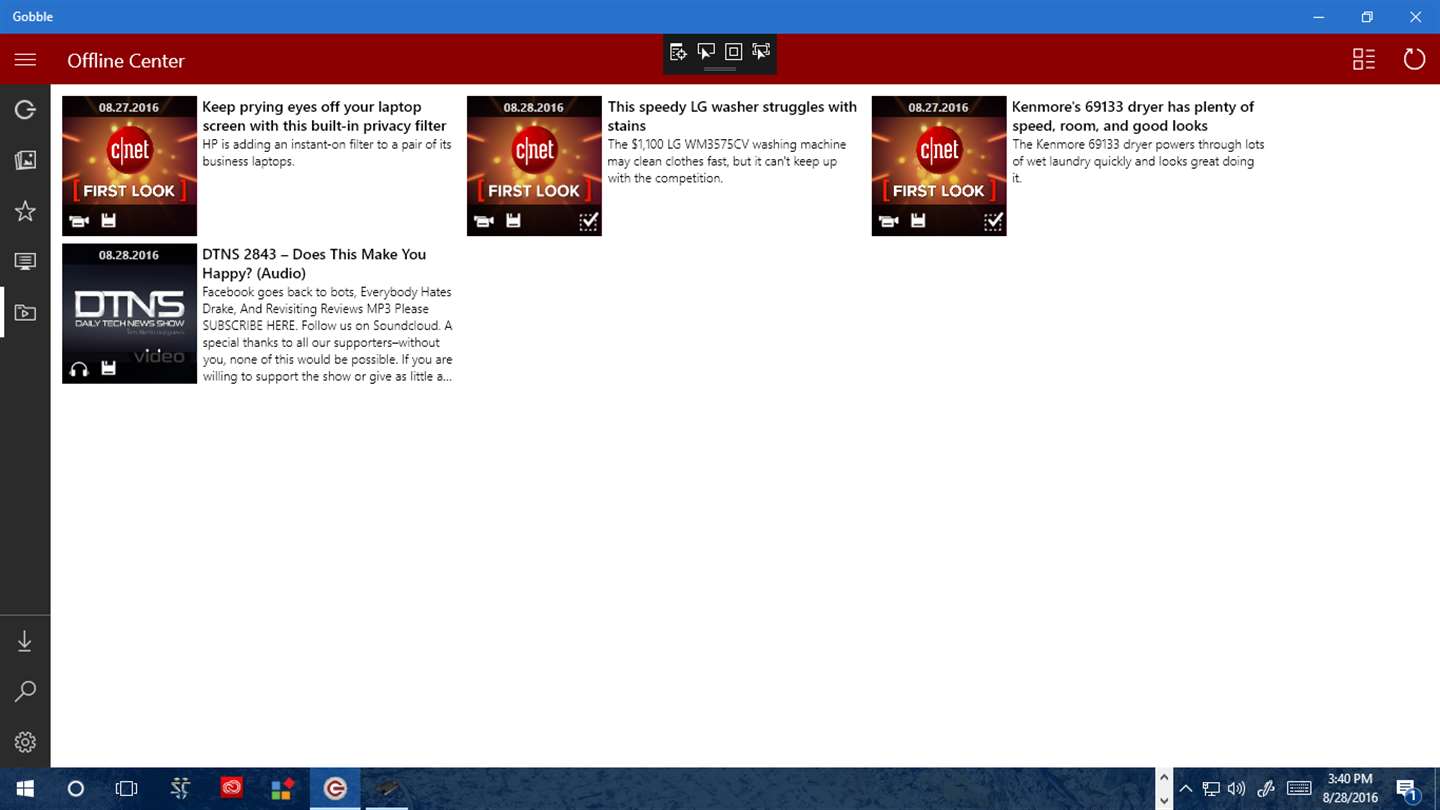Switch layout with the list view icon

(1364, 59)
